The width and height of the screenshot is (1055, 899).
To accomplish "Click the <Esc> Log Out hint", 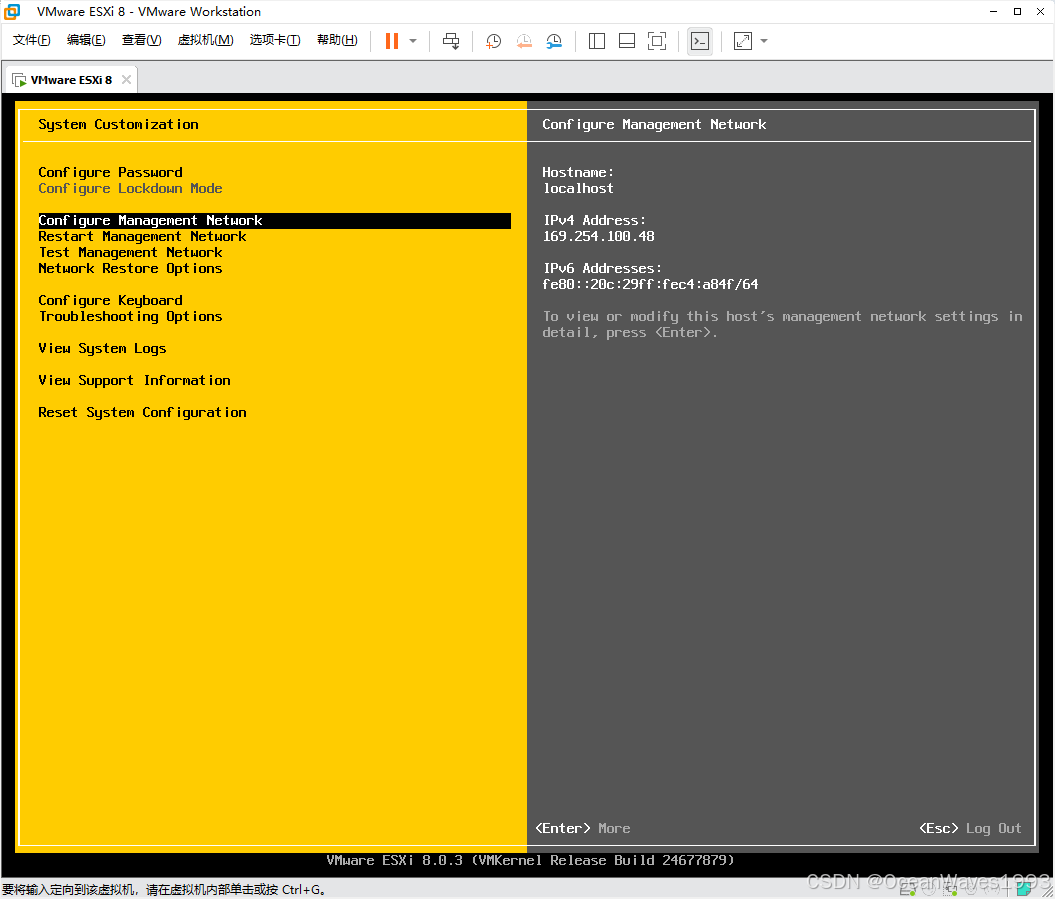I will [970, 828].
